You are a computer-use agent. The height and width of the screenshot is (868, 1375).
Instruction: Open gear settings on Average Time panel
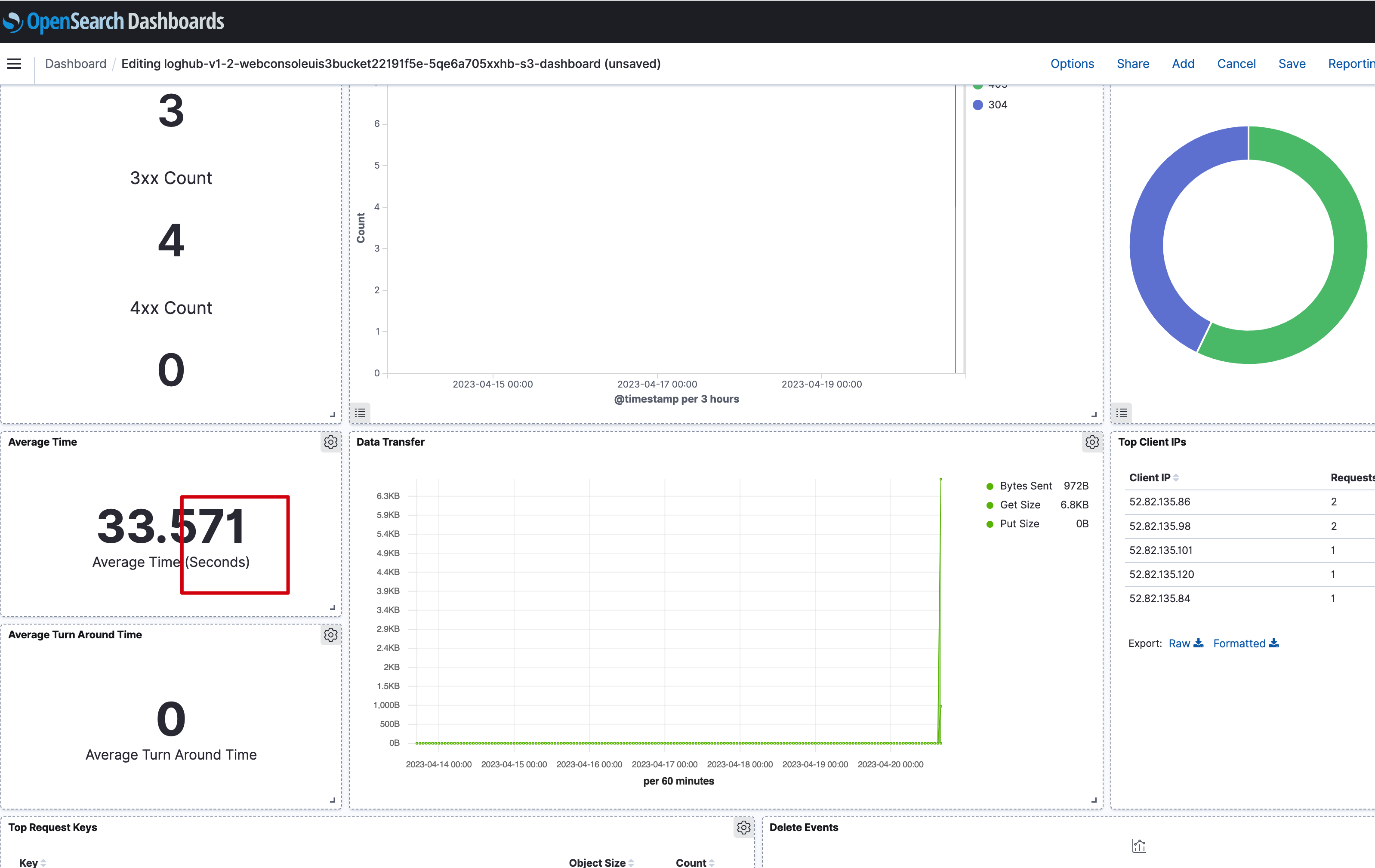tap(331, 442)
